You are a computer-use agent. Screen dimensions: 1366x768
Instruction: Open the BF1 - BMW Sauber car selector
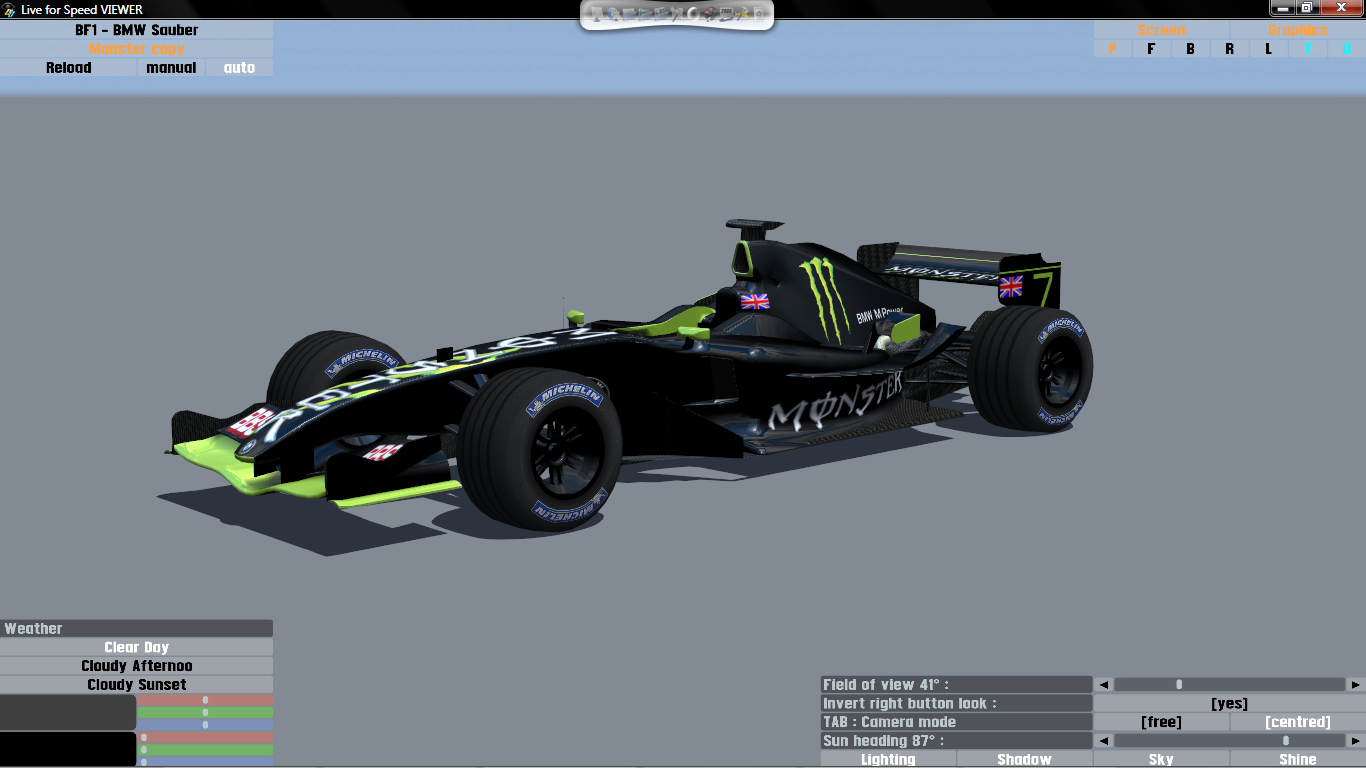(137, 30)
